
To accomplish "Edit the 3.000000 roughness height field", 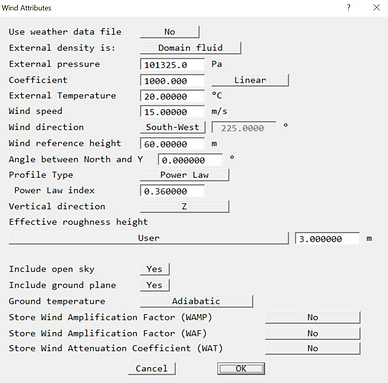I will click(327, 239).
